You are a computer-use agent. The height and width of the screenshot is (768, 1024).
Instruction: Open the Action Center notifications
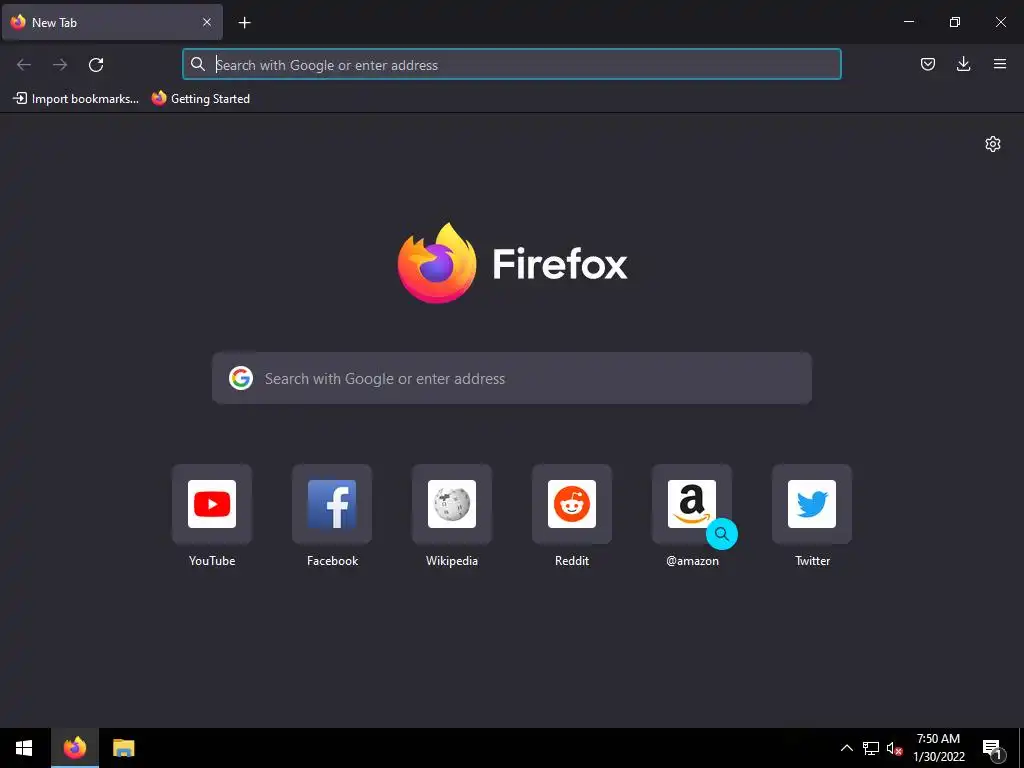coord(993,749)
